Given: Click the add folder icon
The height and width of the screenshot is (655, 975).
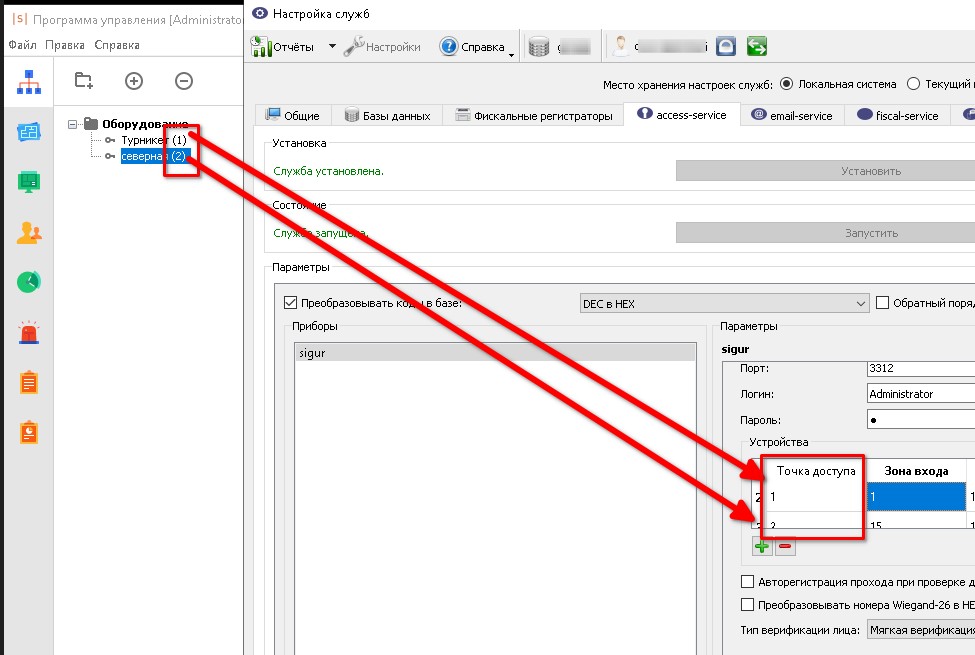Looking at the screenshot, I should click(83, 81).
